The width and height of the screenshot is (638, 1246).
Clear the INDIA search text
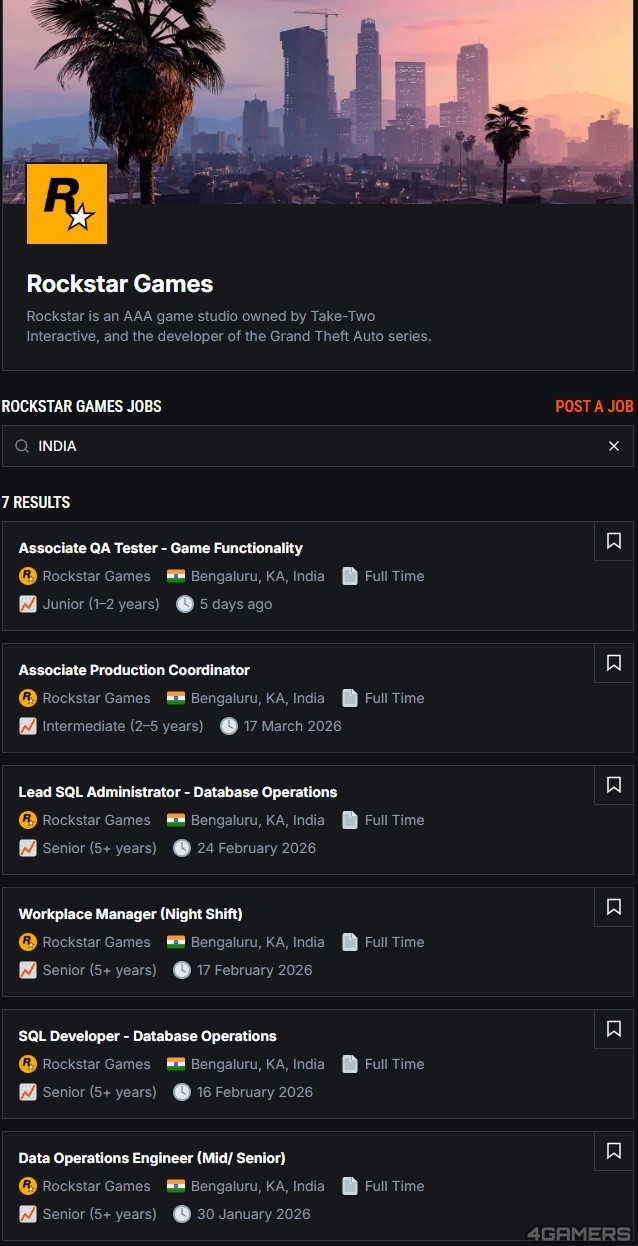[x=613, y=446]
